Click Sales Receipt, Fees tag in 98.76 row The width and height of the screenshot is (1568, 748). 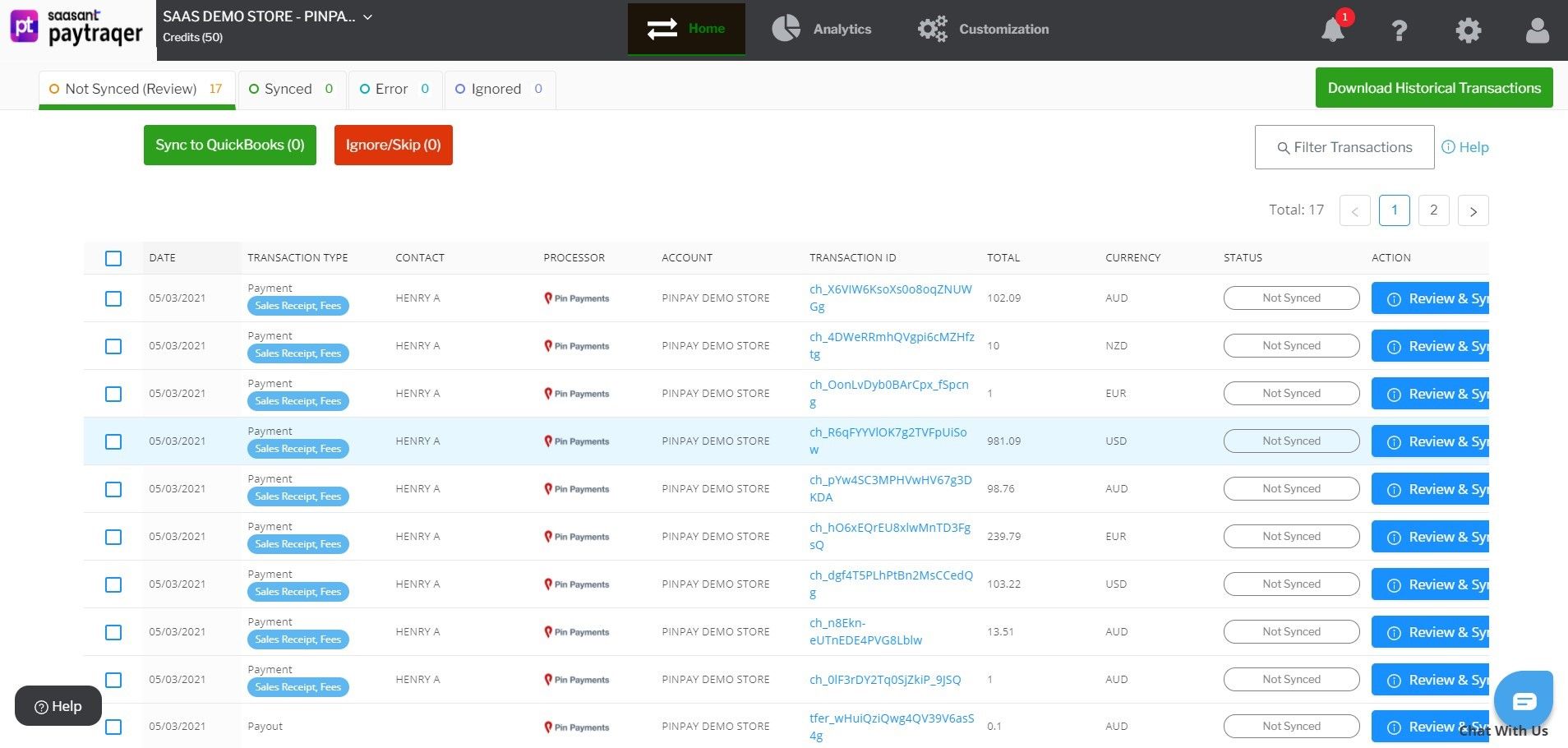click(x=298, y=496)
